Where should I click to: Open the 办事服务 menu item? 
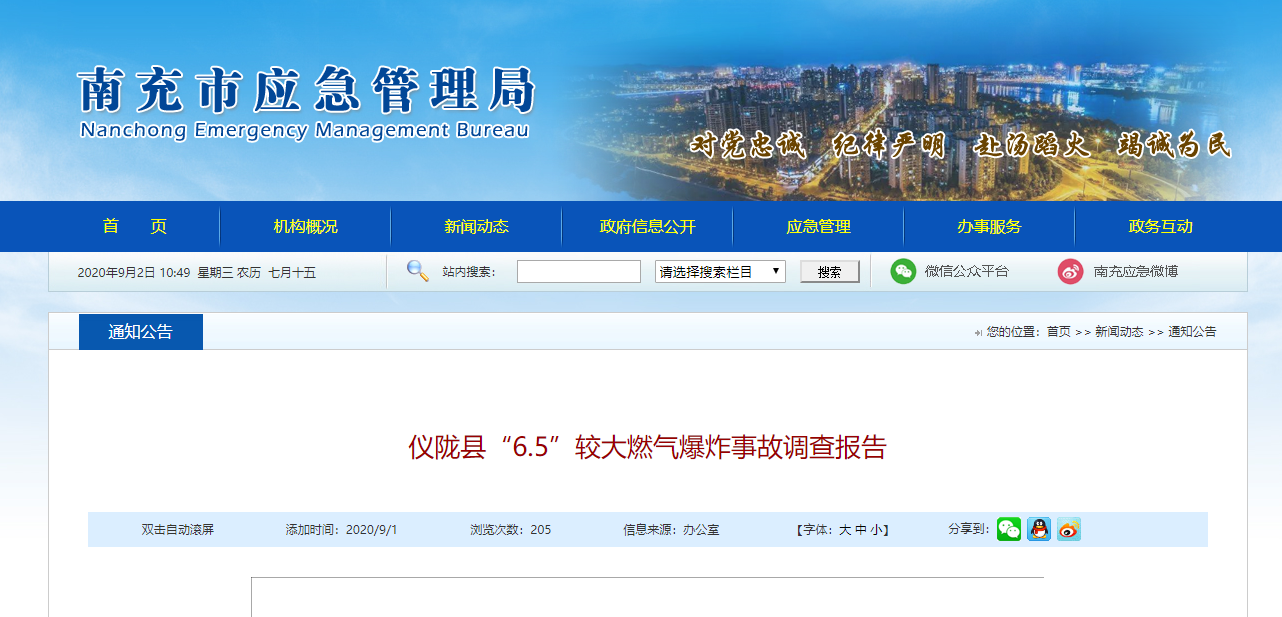point(989,226)
